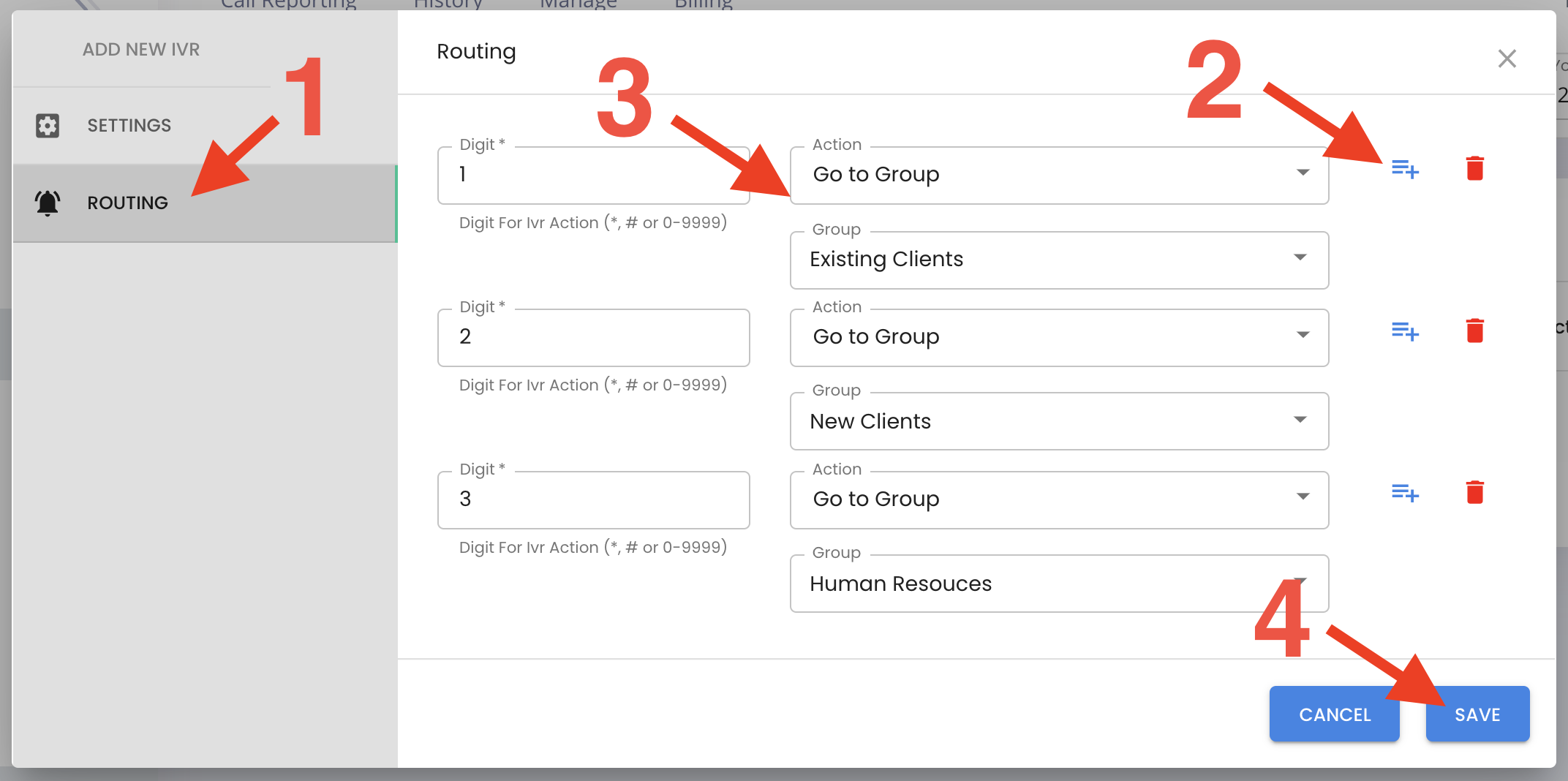Delete the digit 2 routing row
The height and width of the screenshot is (781, 1568).
pyautogui.click(x=1475, y=331)
